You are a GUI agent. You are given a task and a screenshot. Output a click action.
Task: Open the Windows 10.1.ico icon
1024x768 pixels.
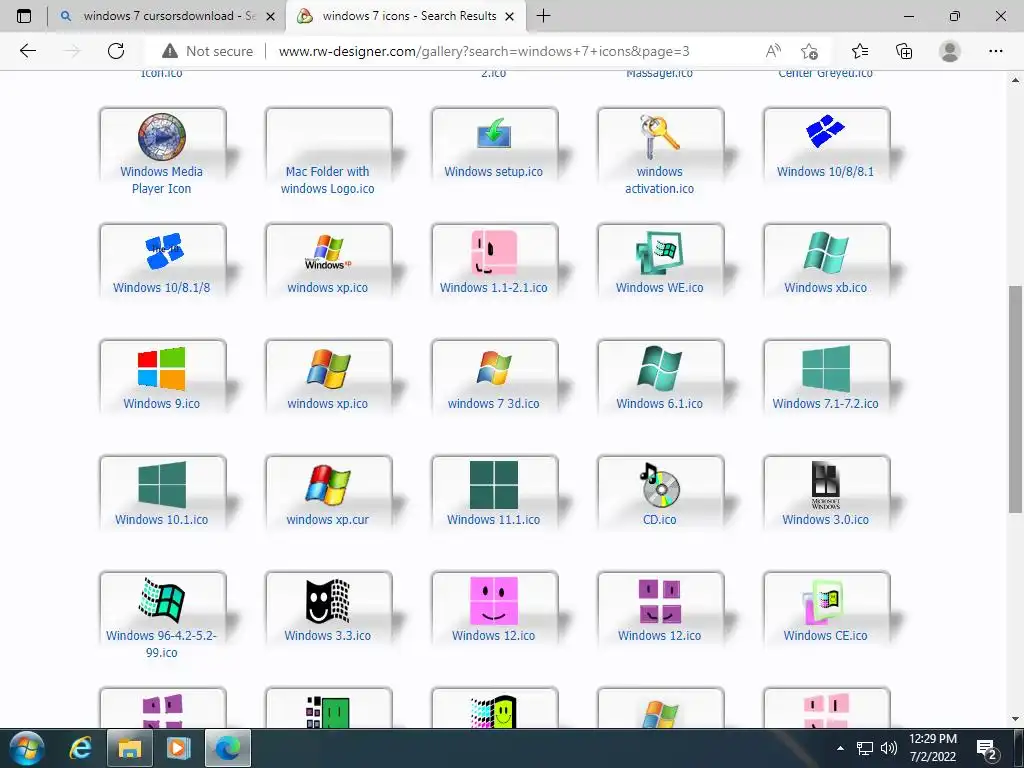coord(162,485)
